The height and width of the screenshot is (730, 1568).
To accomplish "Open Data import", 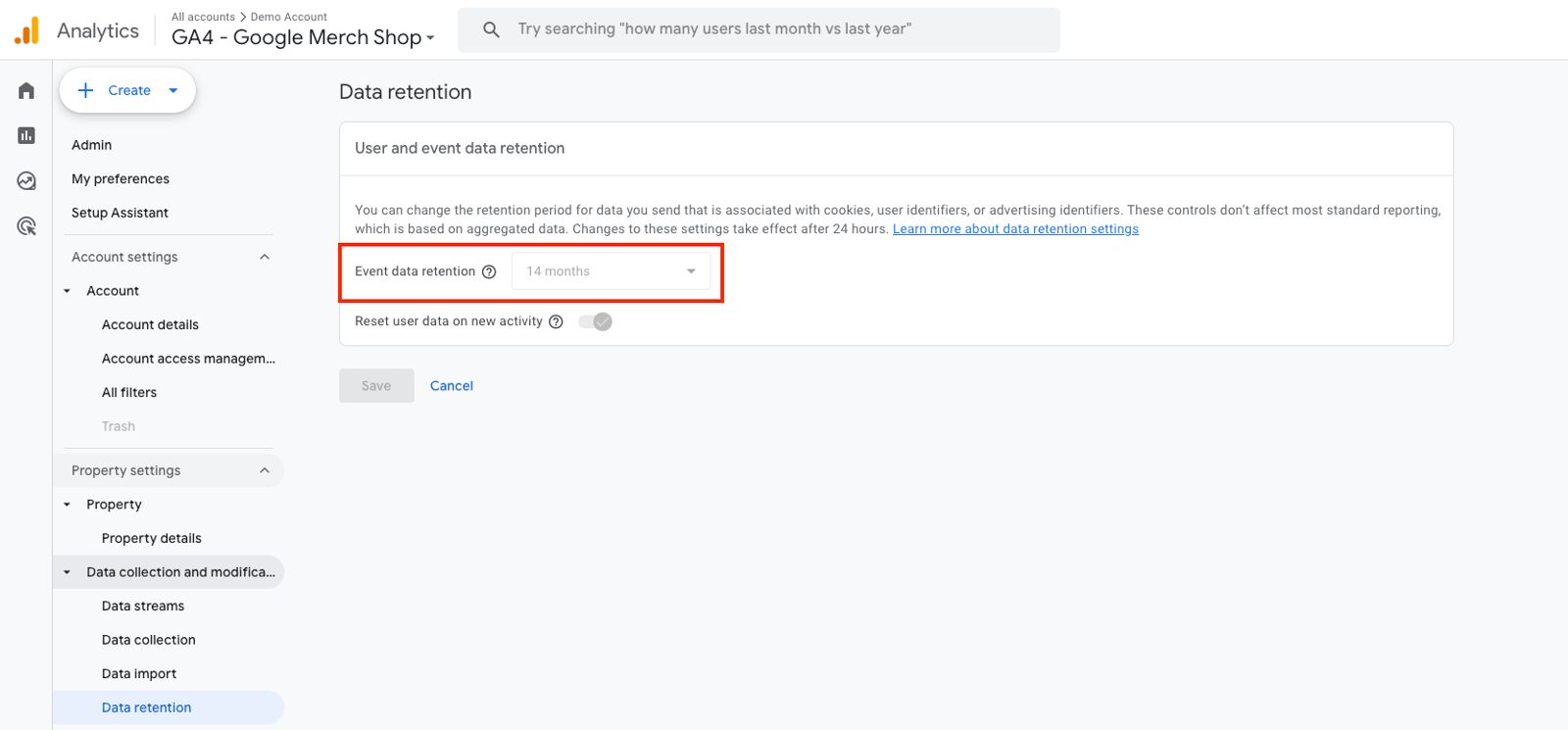I will pos(139,673).
